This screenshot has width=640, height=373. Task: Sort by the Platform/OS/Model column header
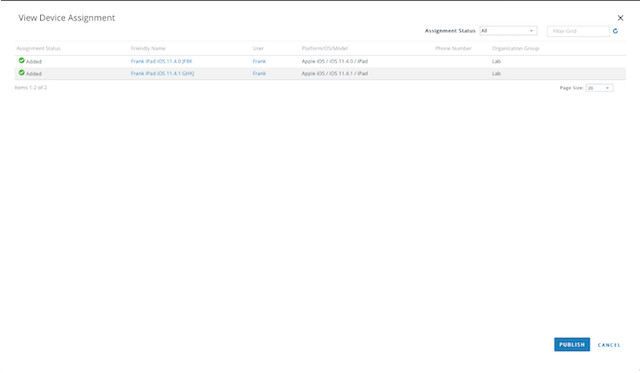click(325, 48)
